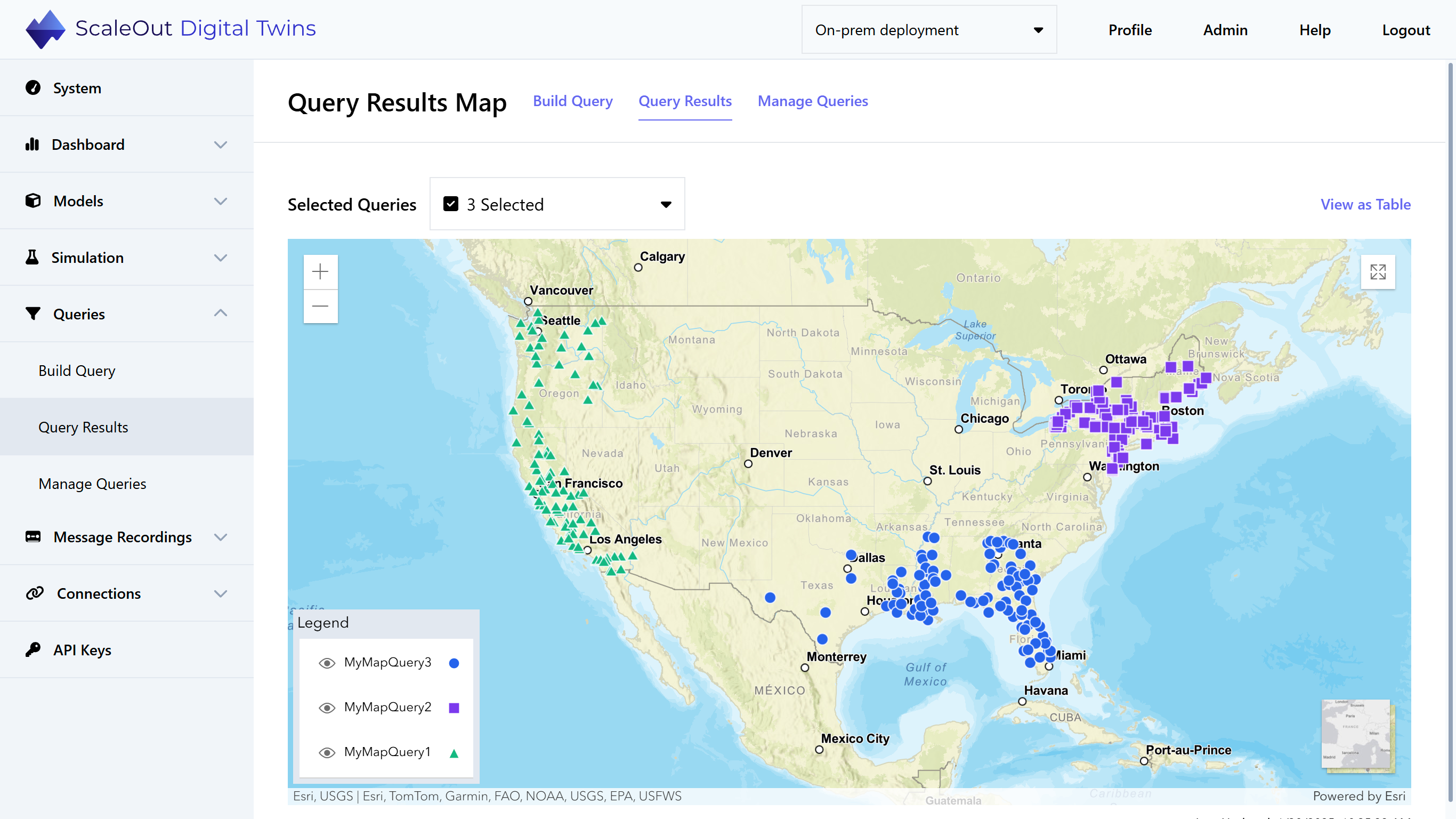Expand the map to fullscreen
Screen dimensions: 1456x819
1378,272
